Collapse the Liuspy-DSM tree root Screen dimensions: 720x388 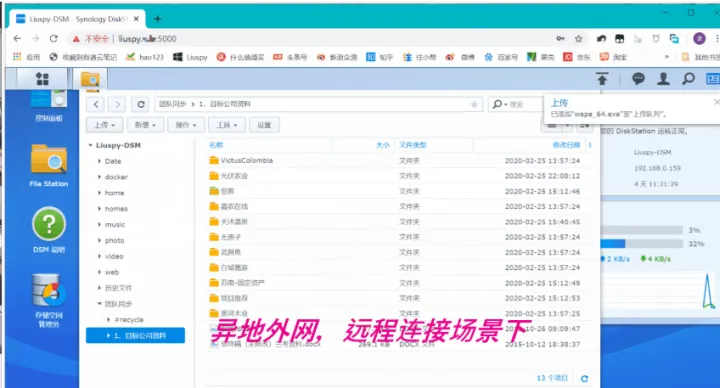point(90,145)
